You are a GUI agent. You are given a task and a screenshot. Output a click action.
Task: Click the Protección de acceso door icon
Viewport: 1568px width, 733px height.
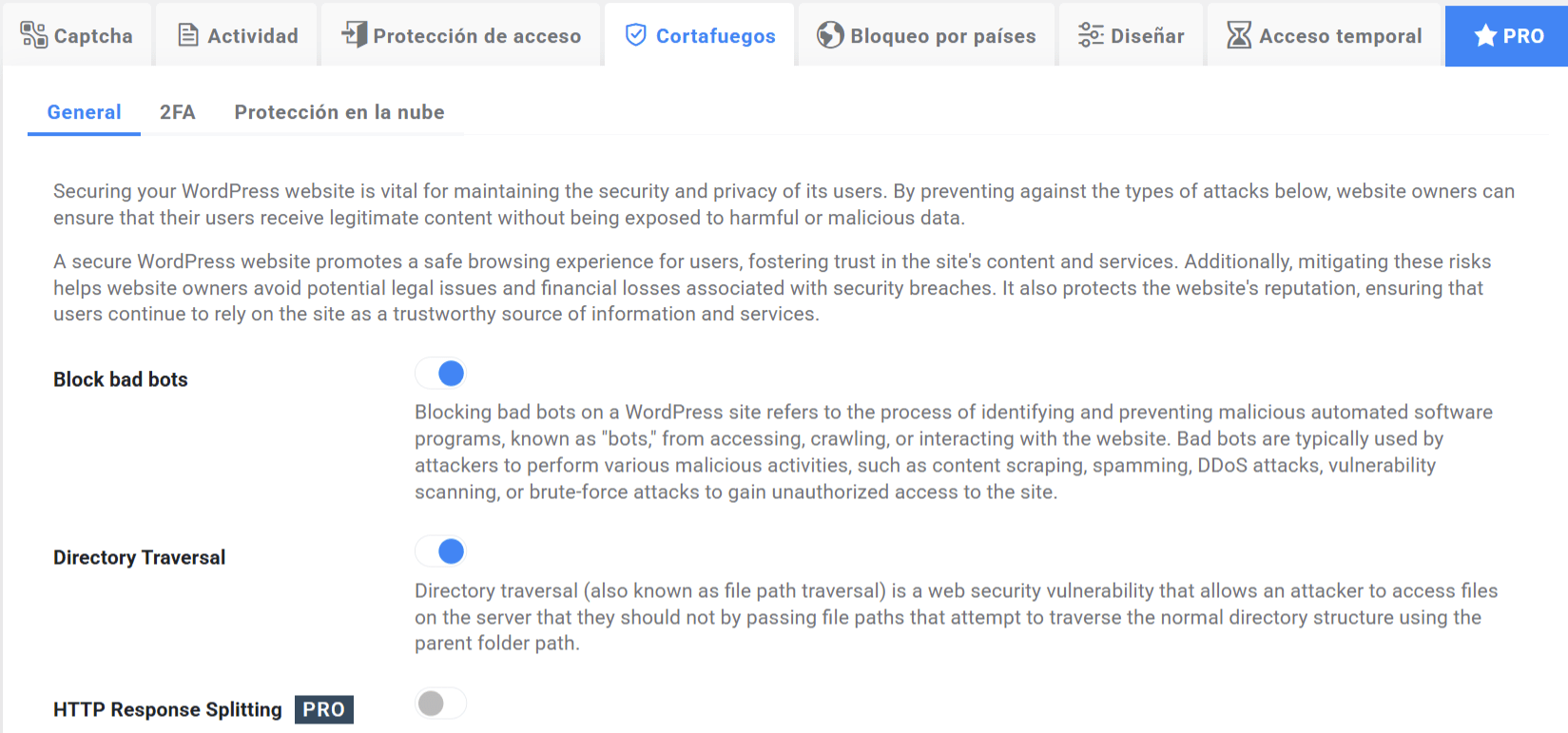(354, 34)
